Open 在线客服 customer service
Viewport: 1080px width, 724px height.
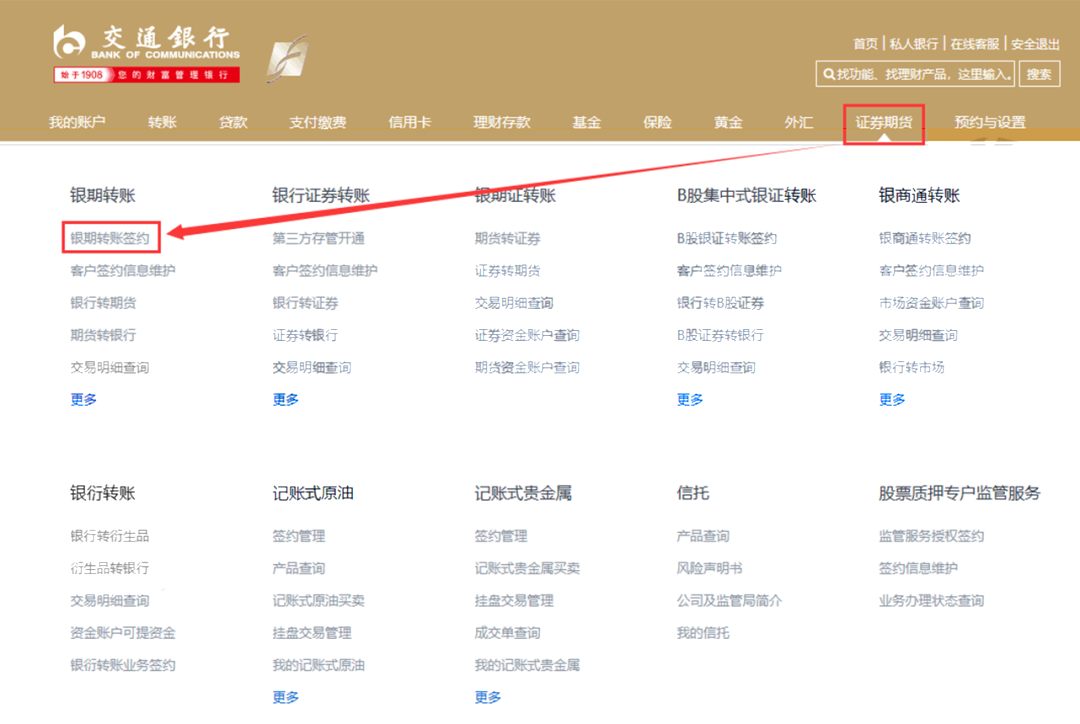pyautogui.click(x=975, y=44)
